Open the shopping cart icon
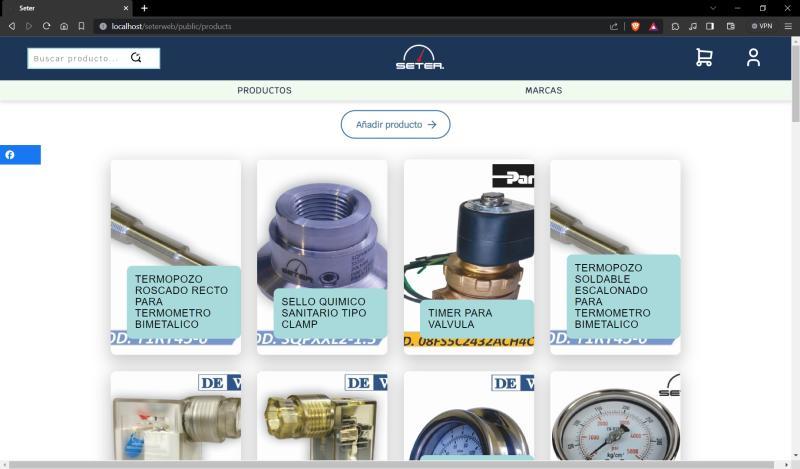 704,57
